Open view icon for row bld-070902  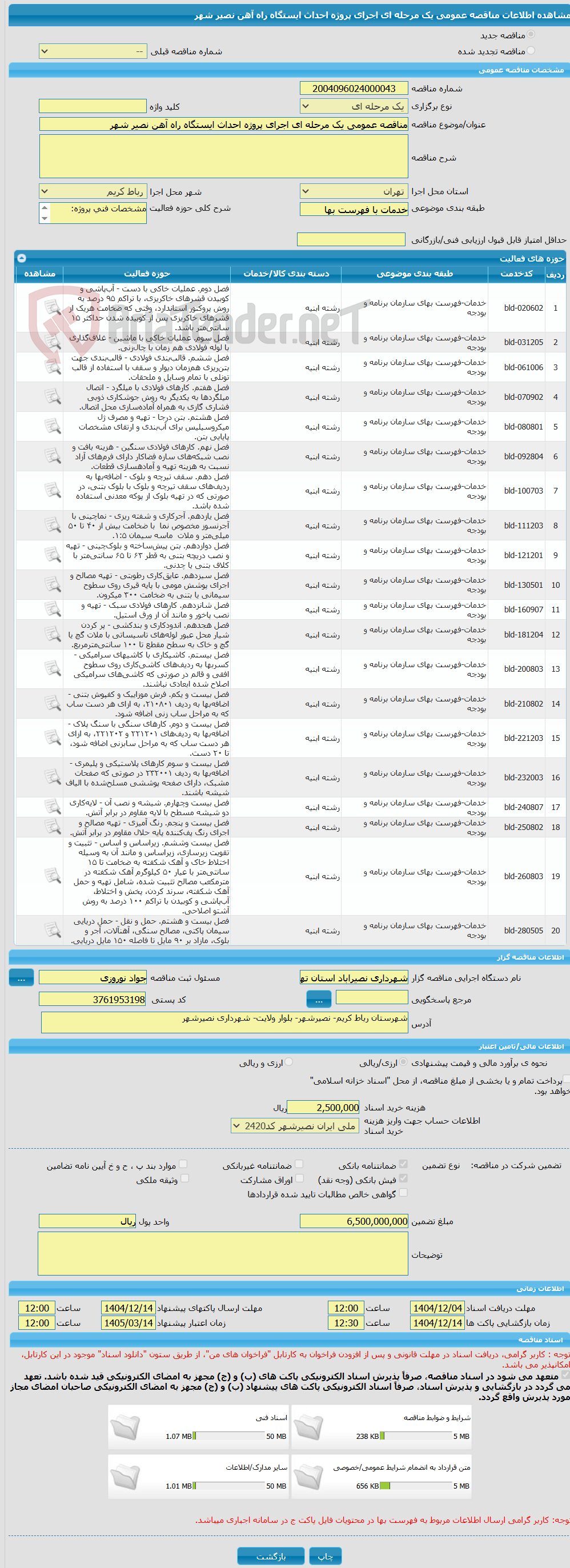click(x=53, y=397)
